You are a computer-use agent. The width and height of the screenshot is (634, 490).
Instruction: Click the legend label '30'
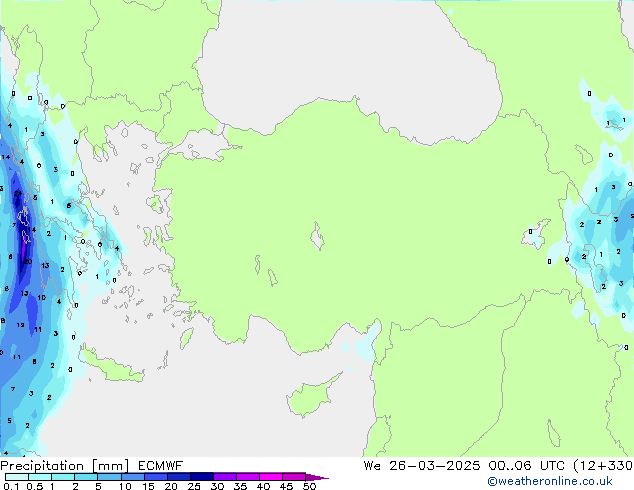217,486
